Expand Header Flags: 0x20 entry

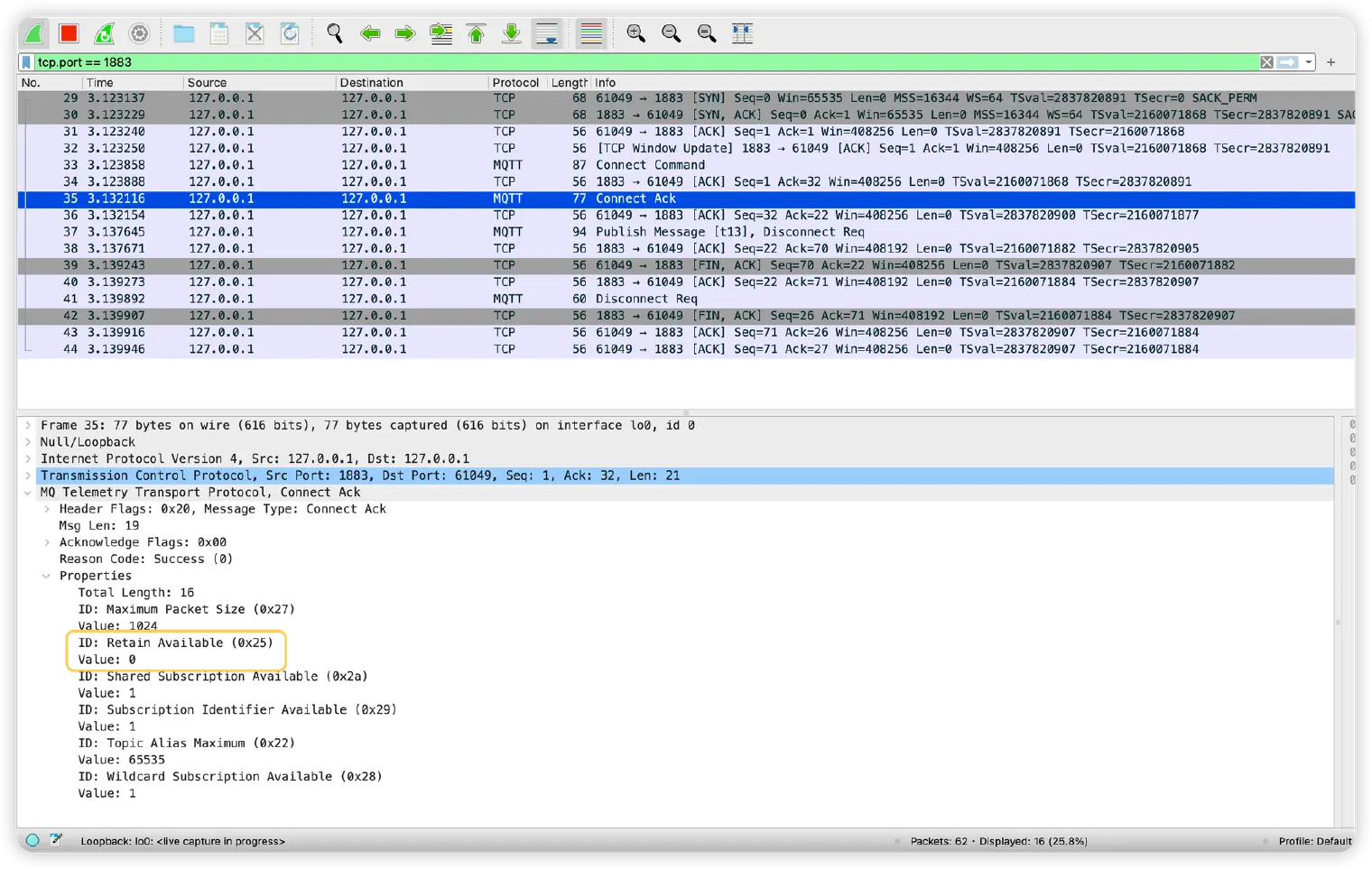(x=47, y=509)
